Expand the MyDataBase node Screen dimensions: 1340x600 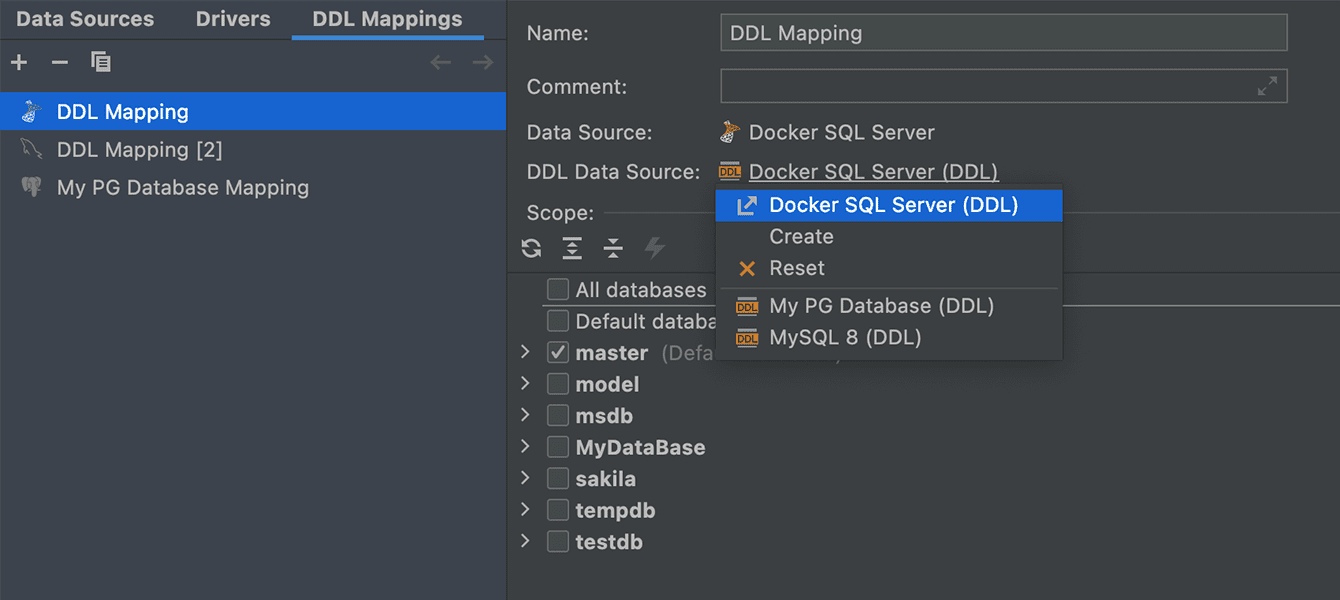click(x=526, y=446)
